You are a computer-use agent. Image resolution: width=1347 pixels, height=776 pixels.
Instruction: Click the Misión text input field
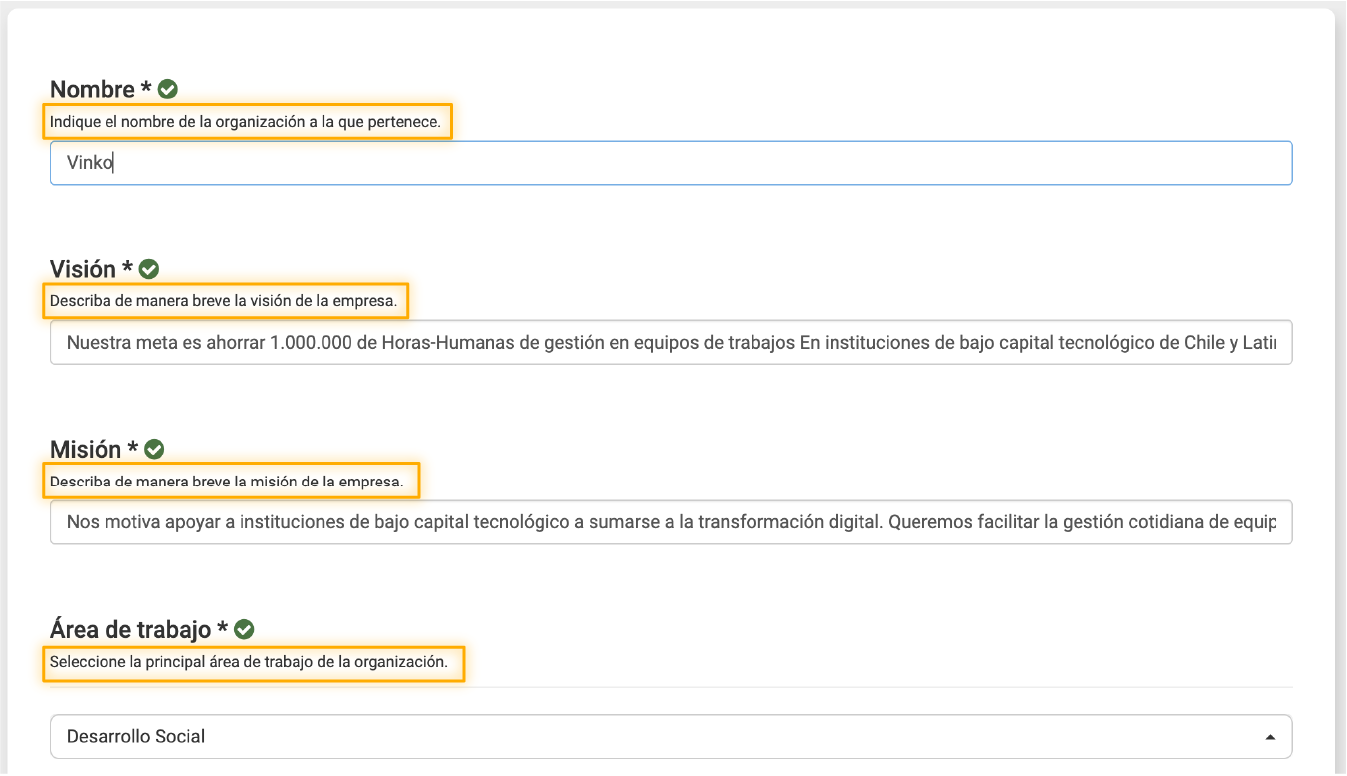click(x=671, y=522)
